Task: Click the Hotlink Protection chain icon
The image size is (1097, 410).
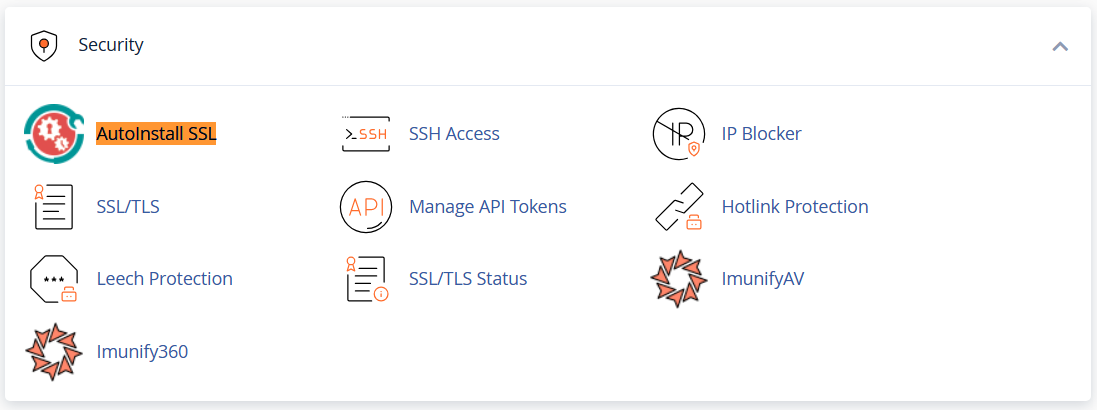Action: (678, 206)
